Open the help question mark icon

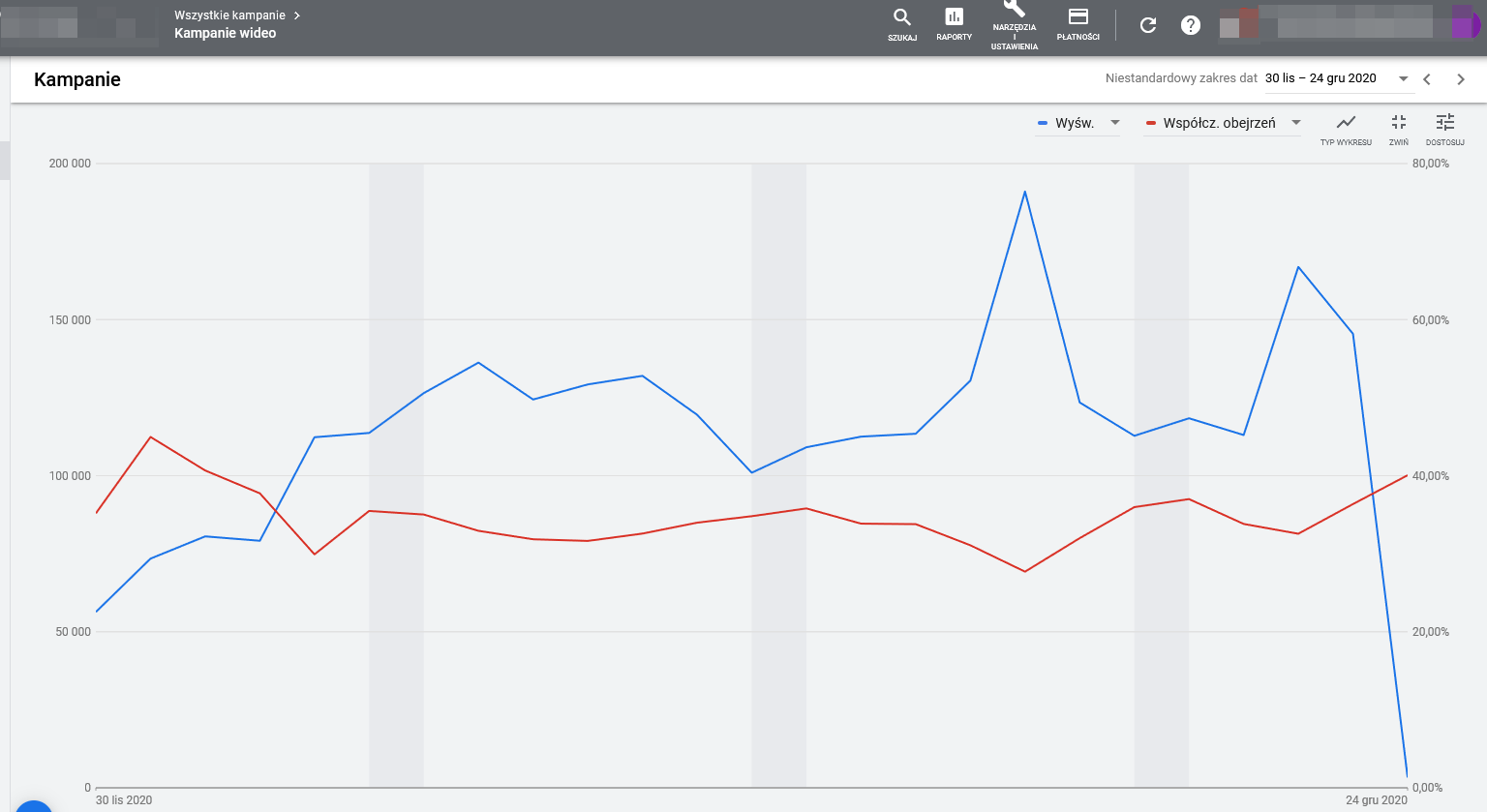tap(1191, 25)
